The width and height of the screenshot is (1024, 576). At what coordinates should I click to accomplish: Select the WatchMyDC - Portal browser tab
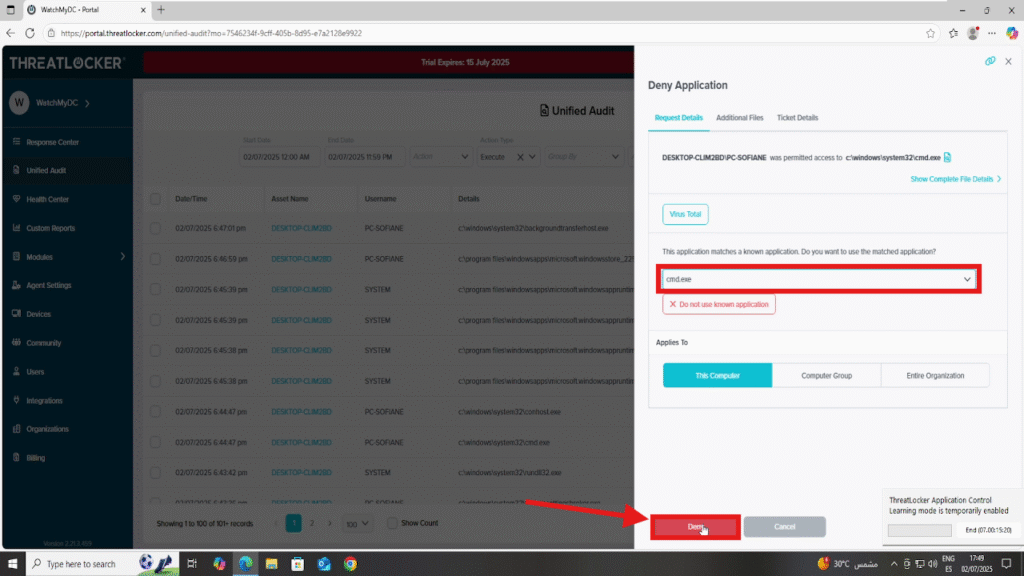(x=85, y=10)
